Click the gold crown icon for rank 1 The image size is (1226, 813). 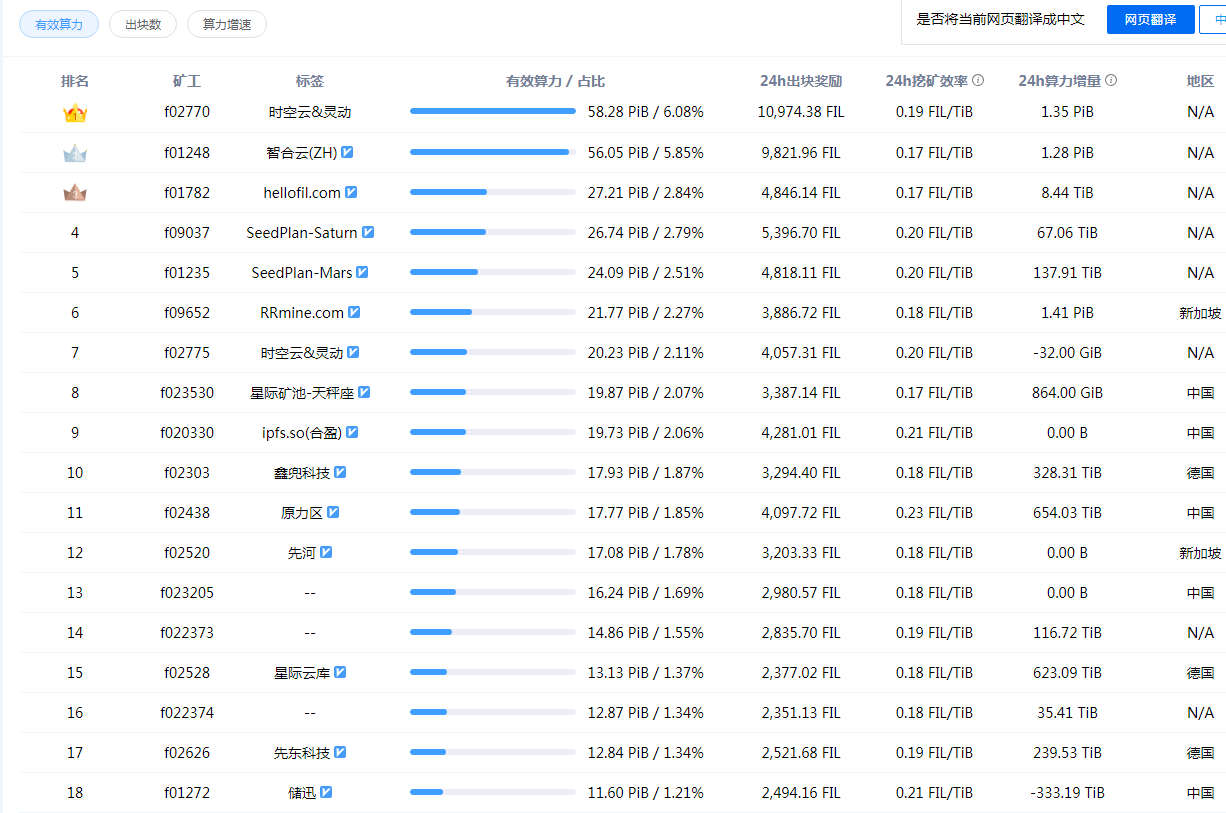pos(75,111)
